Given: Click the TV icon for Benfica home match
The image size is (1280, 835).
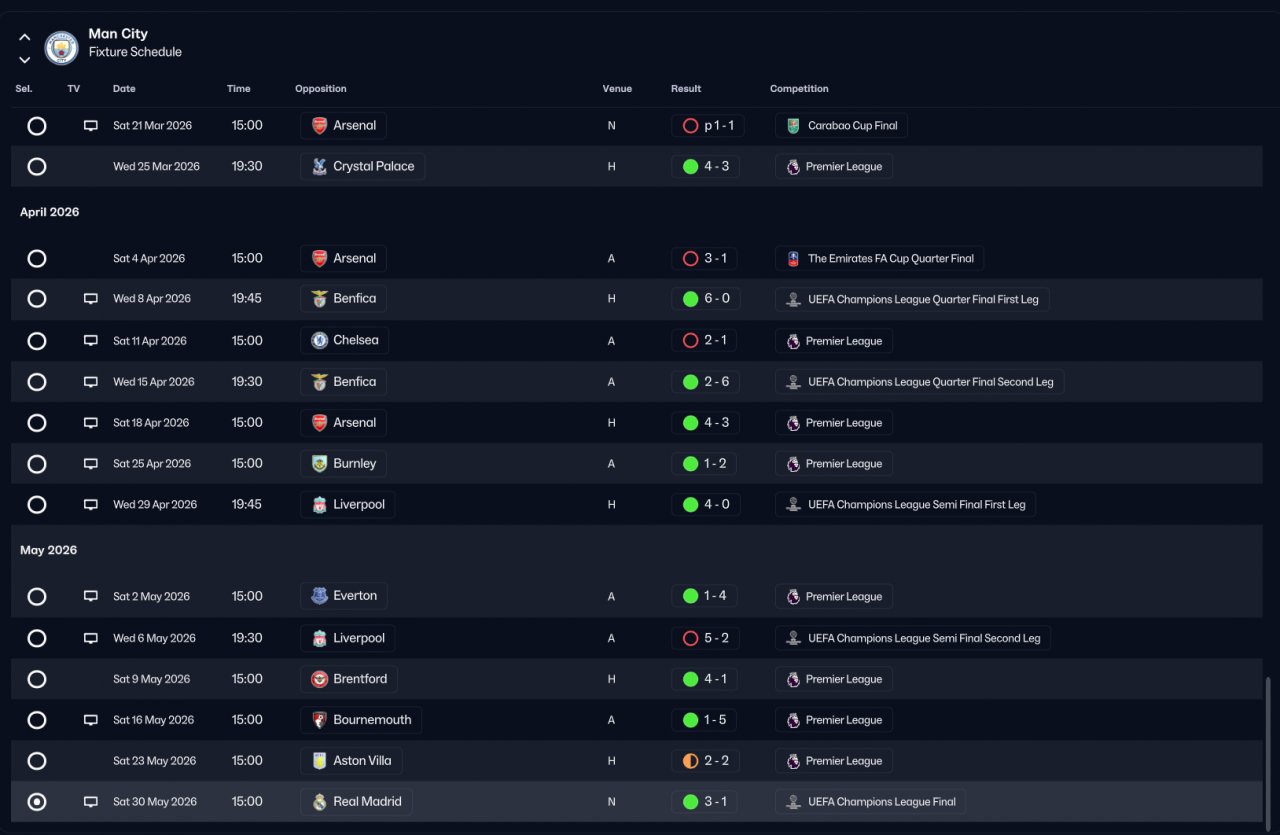Looking at the screenshot, I should [91, 299].
